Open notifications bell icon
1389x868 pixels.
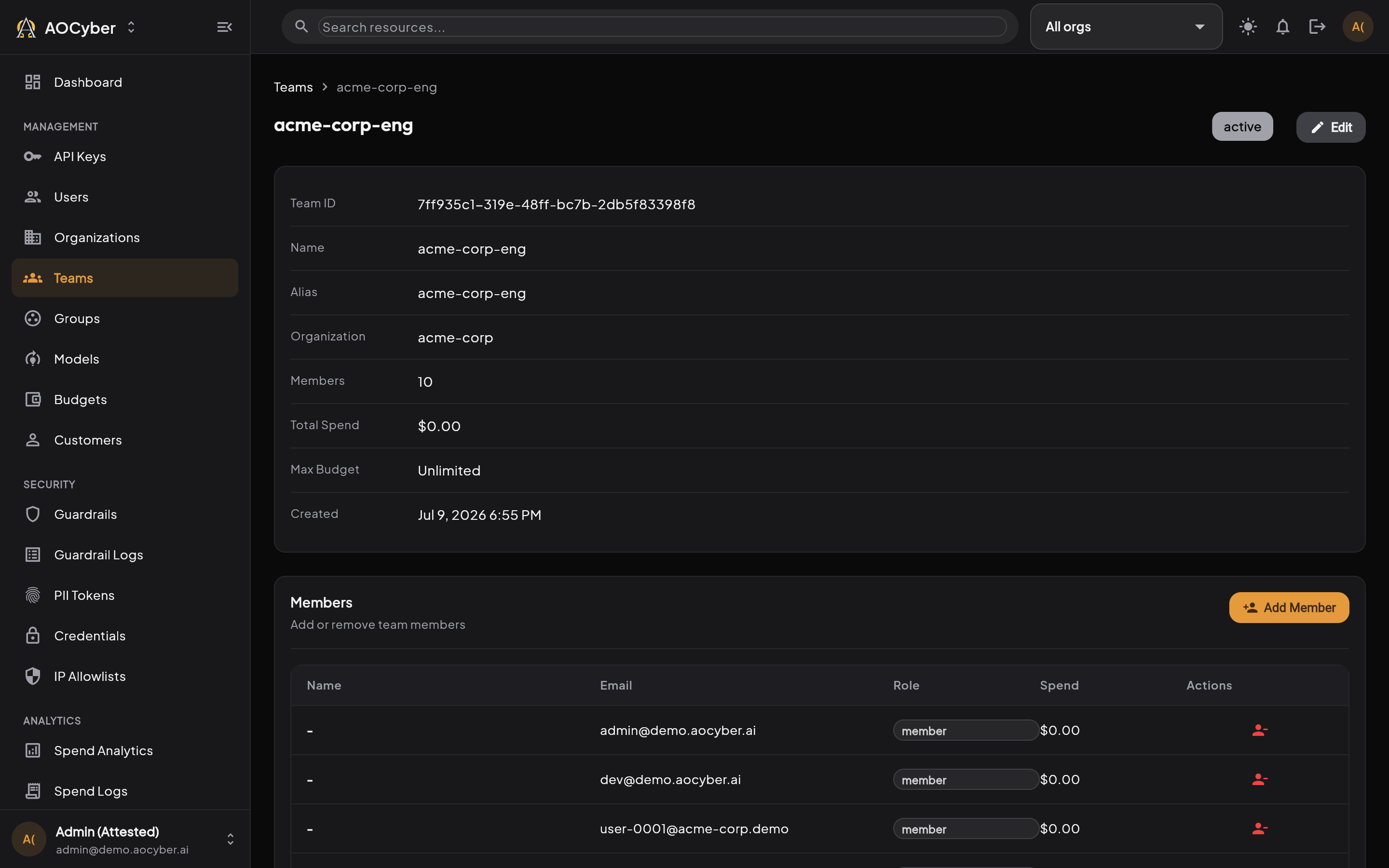(1283, 27)
